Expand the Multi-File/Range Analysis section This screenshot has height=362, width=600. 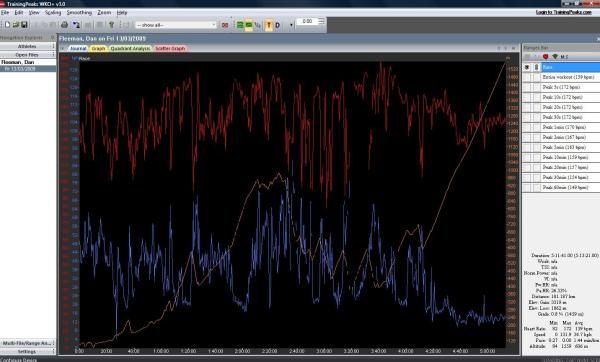pos(28,343)
